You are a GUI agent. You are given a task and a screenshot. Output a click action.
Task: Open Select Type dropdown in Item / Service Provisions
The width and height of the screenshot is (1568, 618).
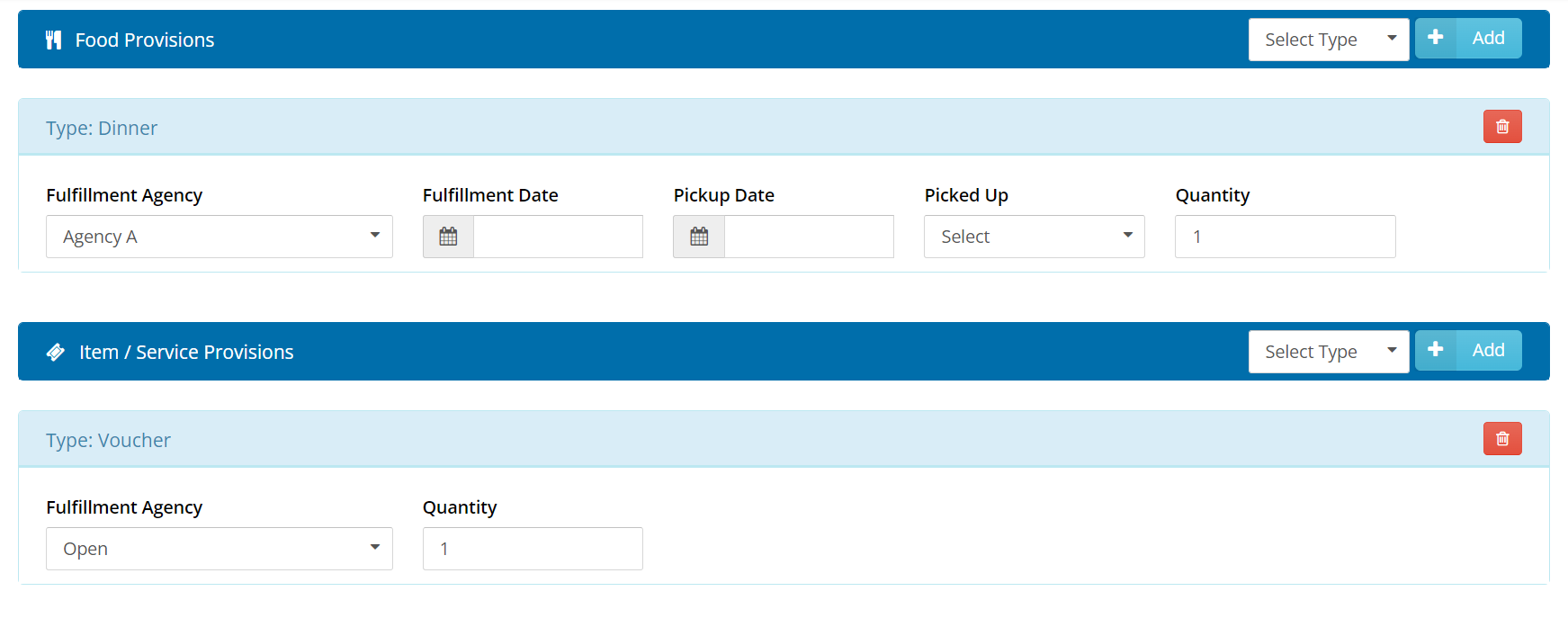tap(1328, 352)
